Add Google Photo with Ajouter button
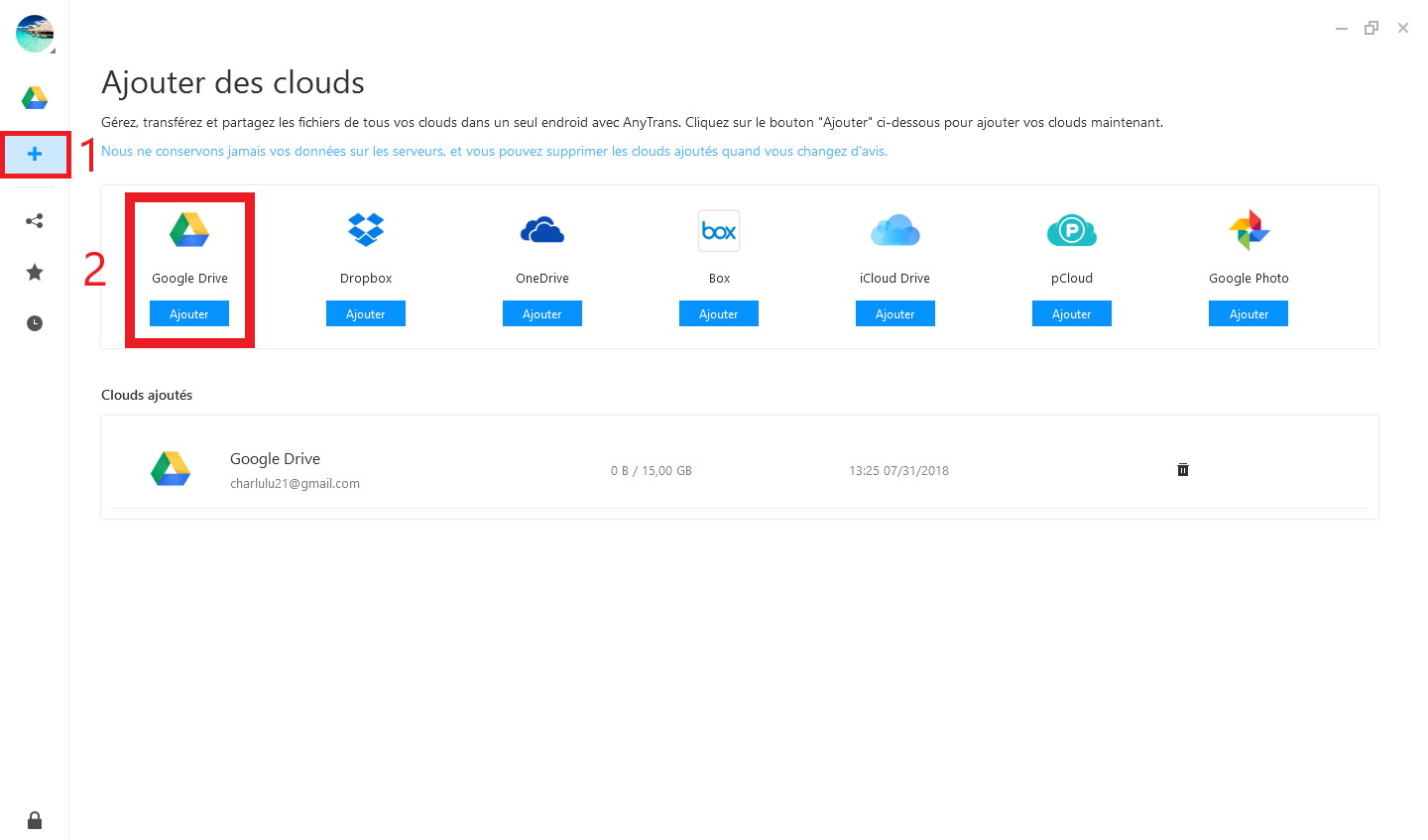Image resolution: width=1428 pixels, height=840 pixels. point(1249,313)
